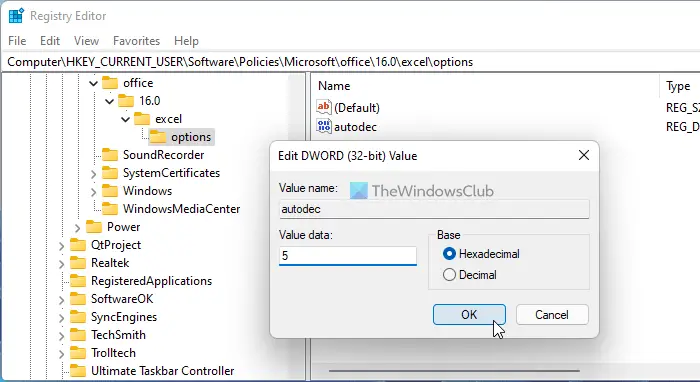This screenshot has width=700, height=382.
Task: Open the Favorites menu
Action: point(136,41)
